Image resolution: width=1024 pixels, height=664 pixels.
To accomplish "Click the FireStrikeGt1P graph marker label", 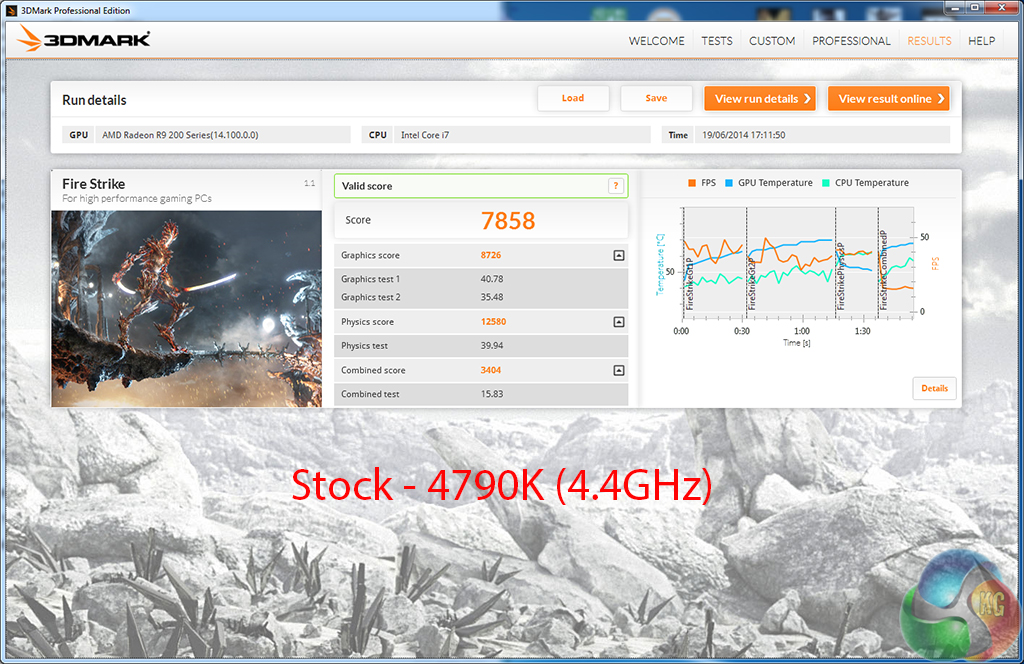I will pyautogui.click(x=690, y=283).
